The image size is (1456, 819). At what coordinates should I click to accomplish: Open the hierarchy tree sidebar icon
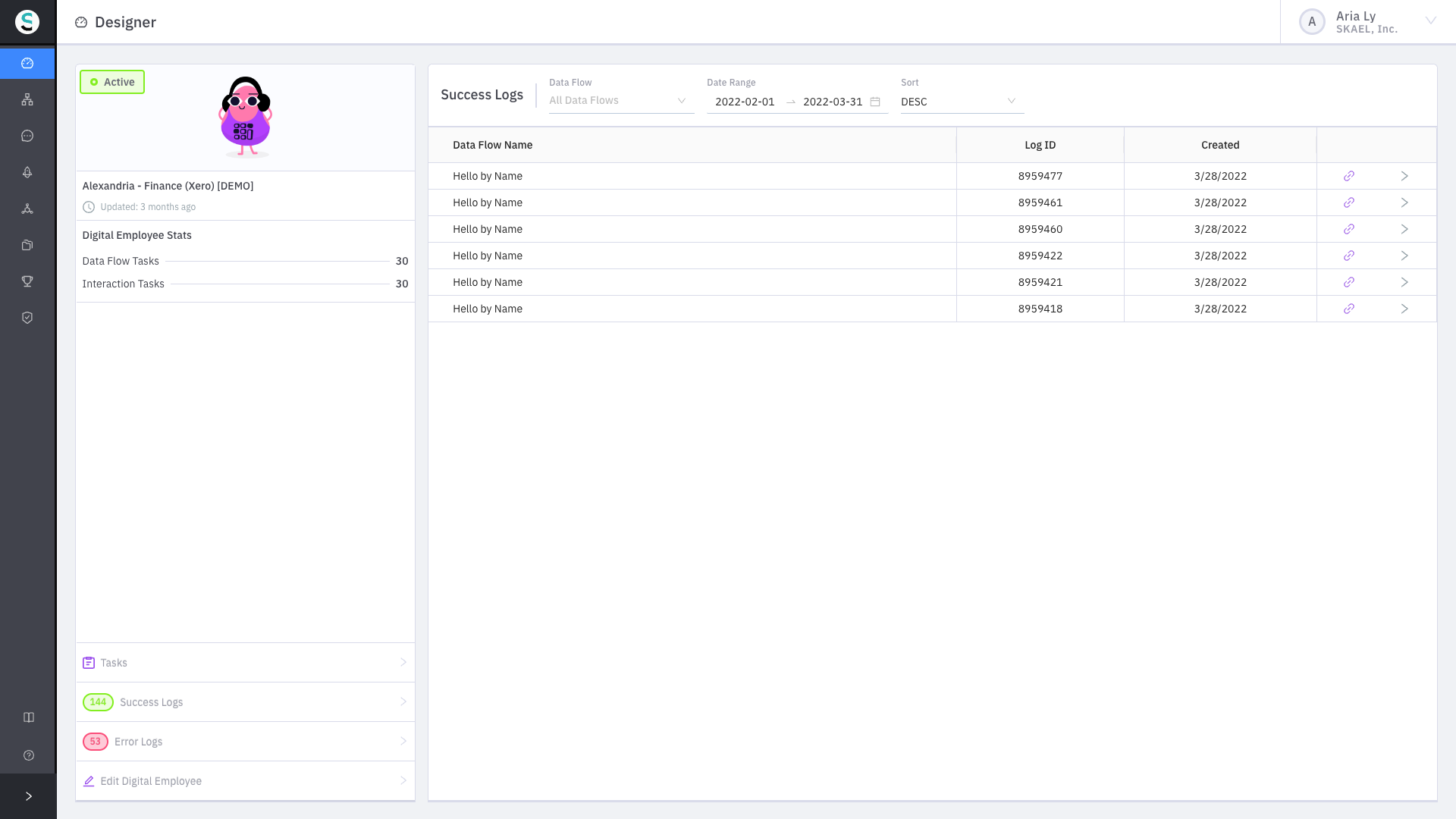(x=27, y=99)
